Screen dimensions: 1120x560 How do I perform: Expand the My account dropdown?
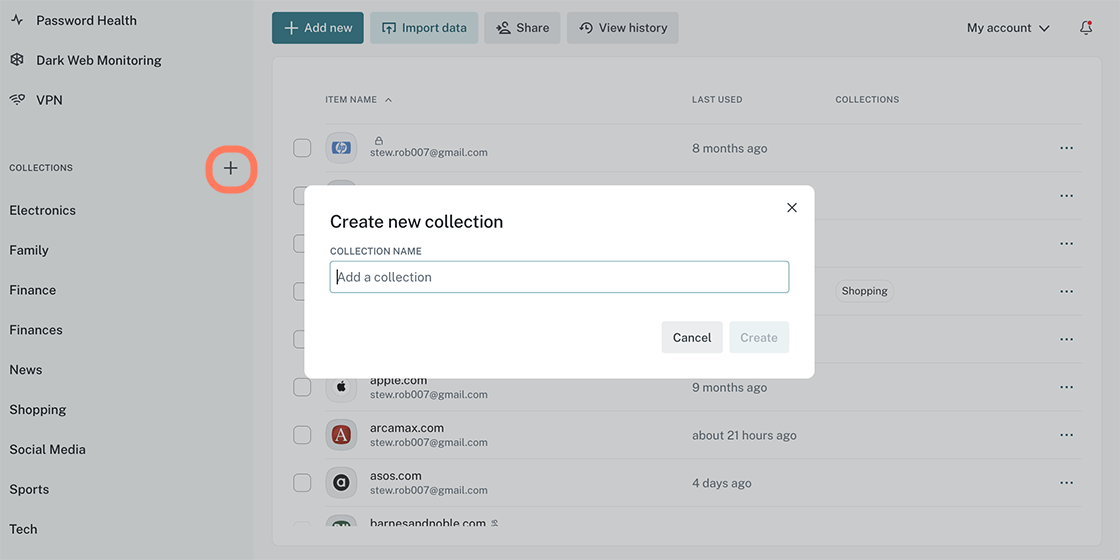coord(1008,28)
